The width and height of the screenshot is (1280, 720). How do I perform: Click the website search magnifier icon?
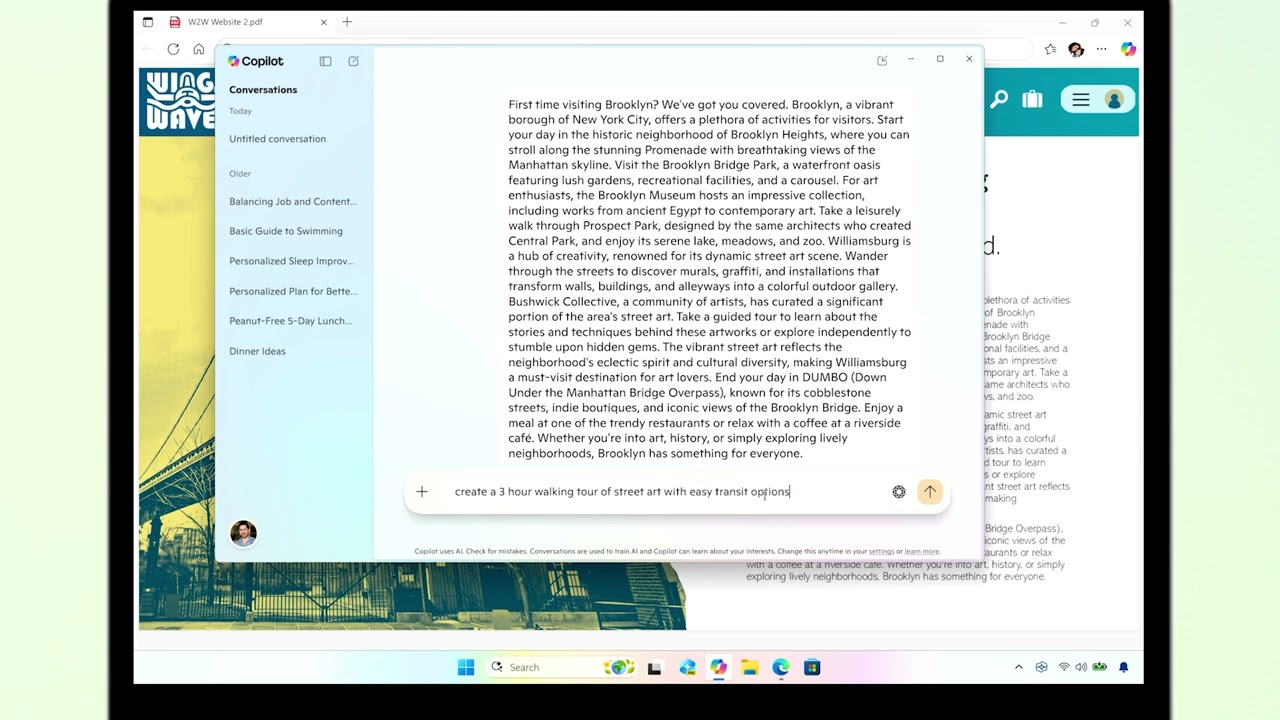click(x=998, y=99)
